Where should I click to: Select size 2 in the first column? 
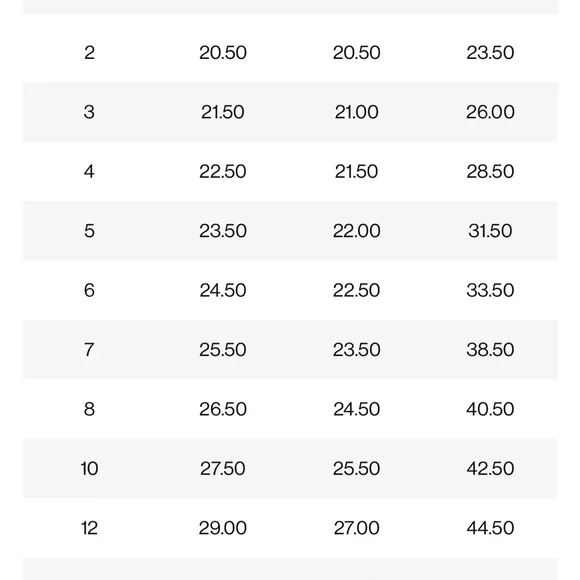pos(89,53)
